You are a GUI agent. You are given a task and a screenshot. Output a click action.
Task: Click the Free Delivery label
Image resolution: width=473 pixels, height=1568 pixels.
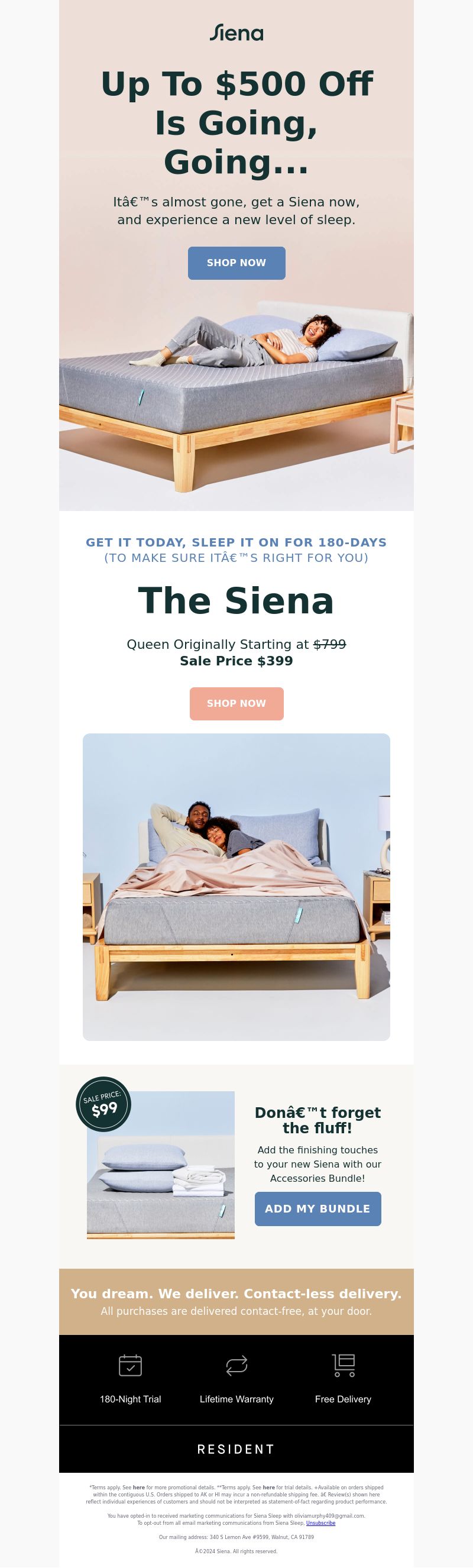pyautogui.click(x=344, y=1399)
